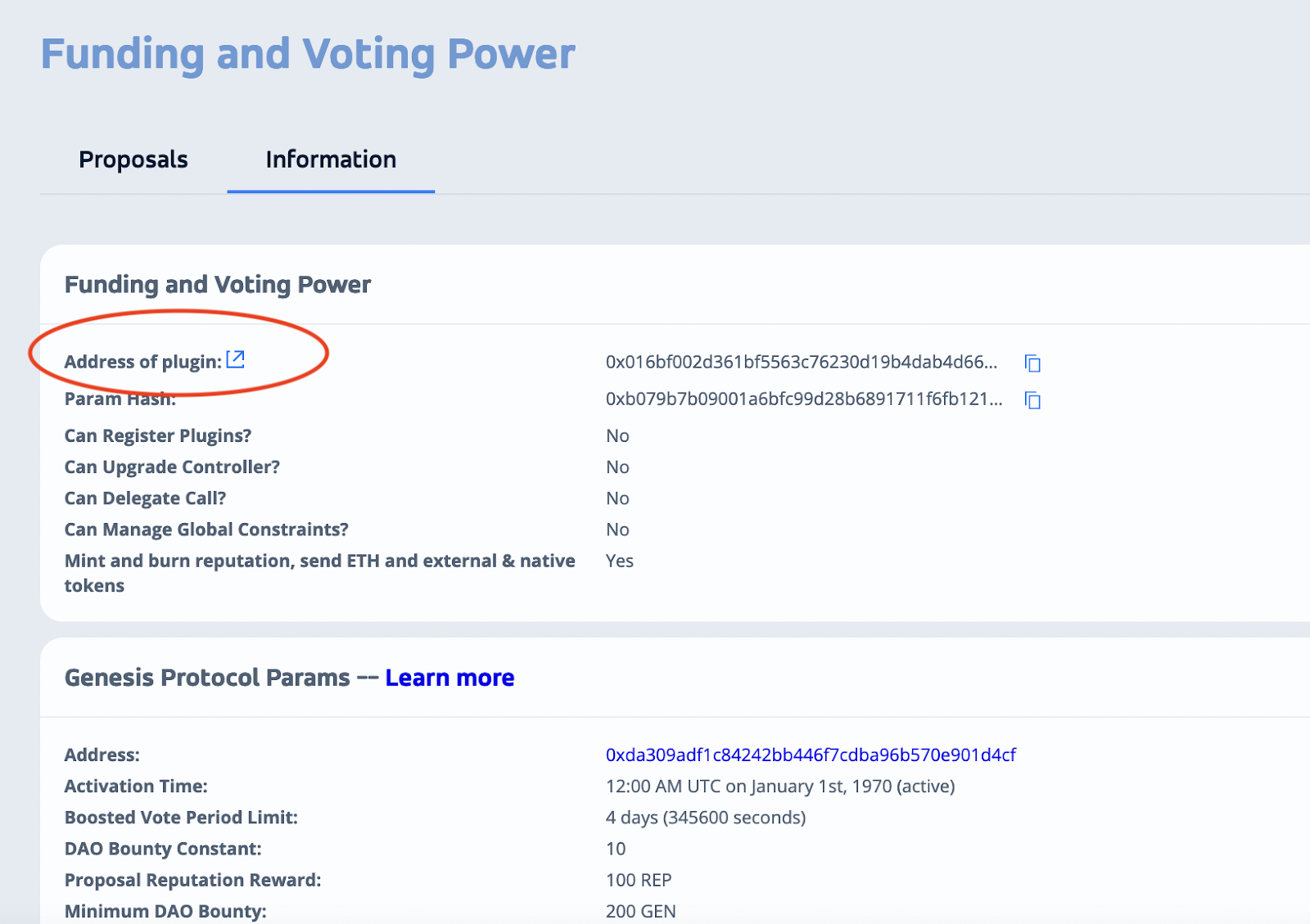
Task: Click the Activation Time value text
Action: [x=780, y=787]
